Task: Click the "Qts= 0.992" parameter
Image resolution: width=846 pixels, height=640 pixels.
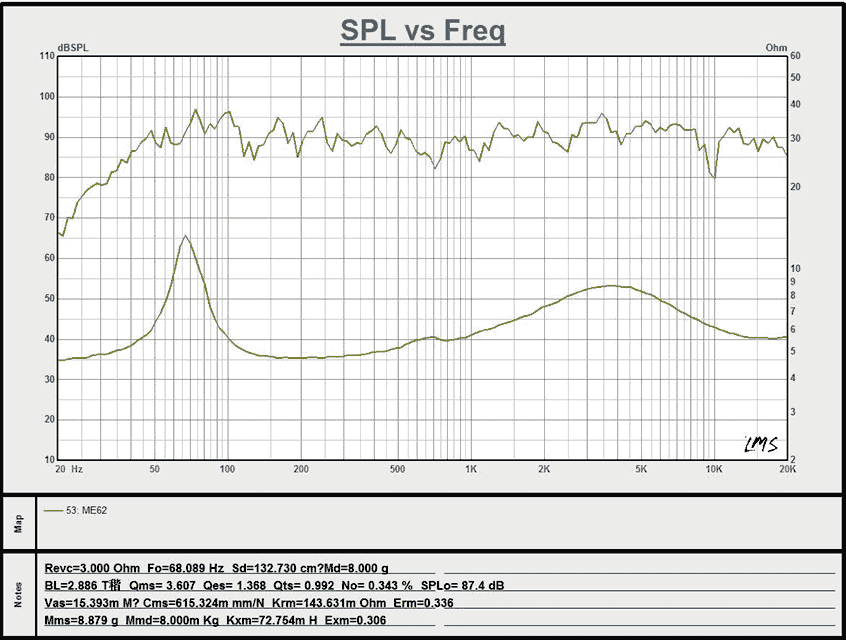Action: click(x=304, y=585)
